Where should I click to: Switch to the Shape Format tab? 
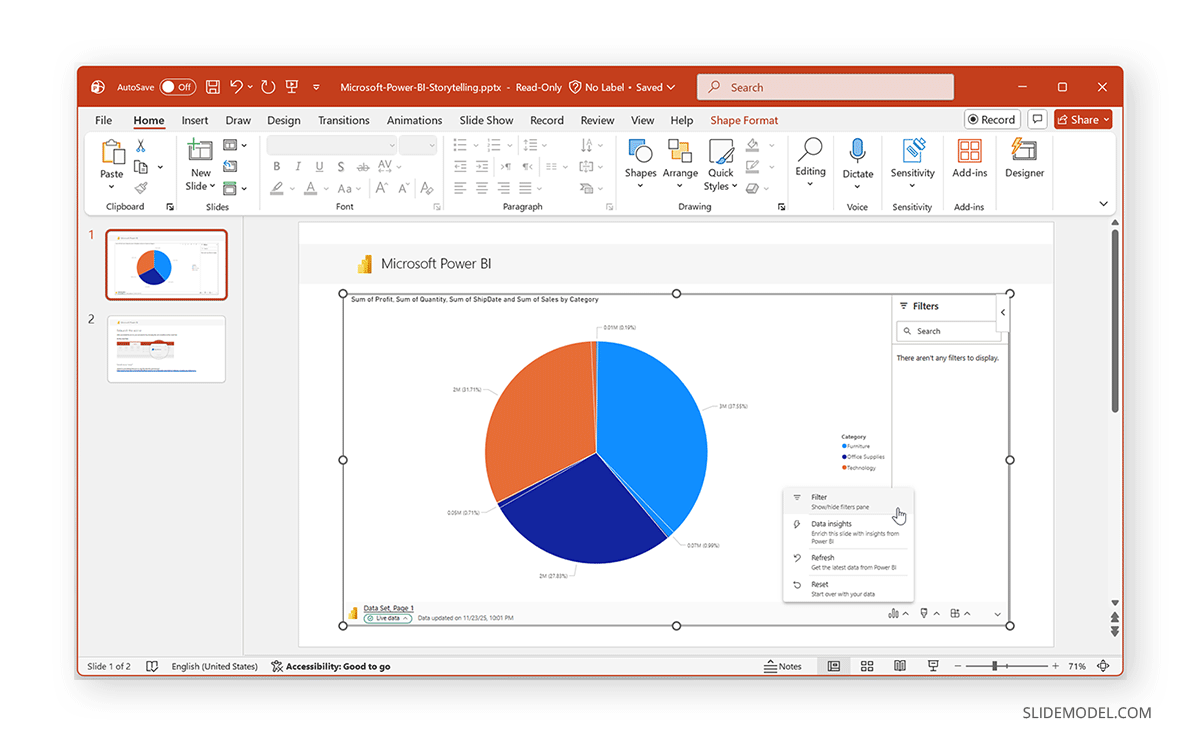coord(744,120)
